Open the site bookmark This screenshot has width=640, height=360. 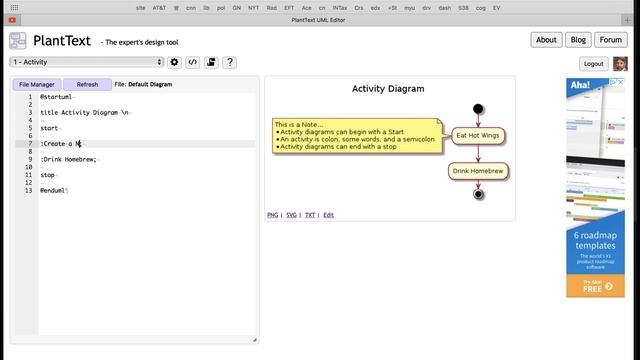point(140,8)
